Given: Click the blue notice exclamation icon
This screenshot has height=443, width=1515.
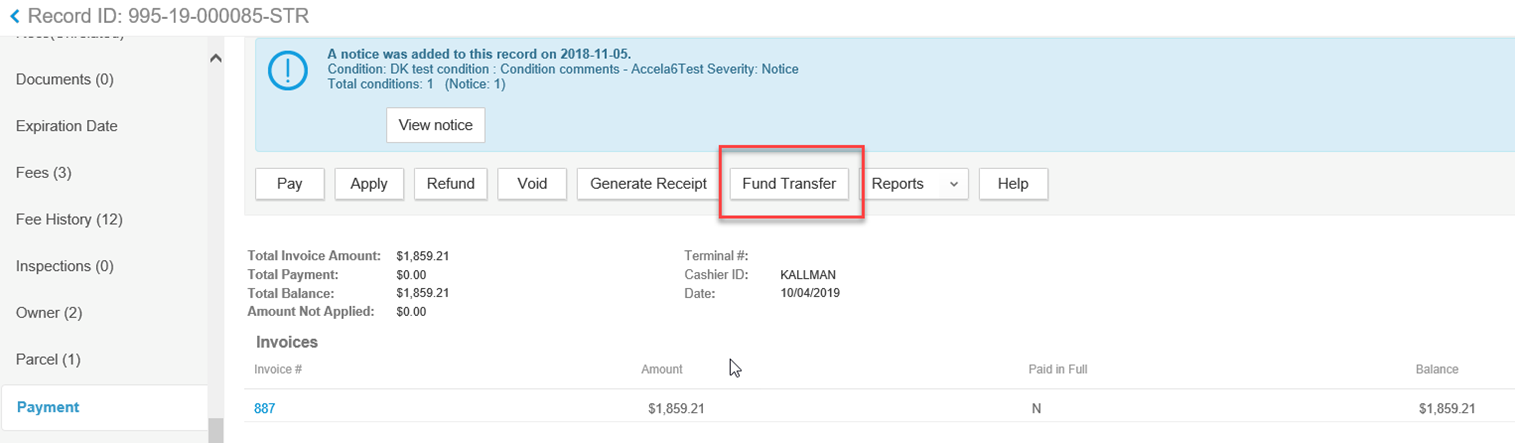Looking at the screenshot, I should tap(288, 70).
